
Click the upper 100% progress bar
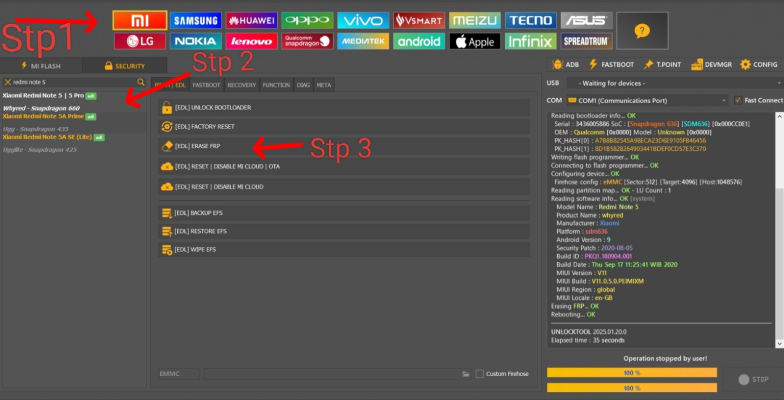[632, 372]
